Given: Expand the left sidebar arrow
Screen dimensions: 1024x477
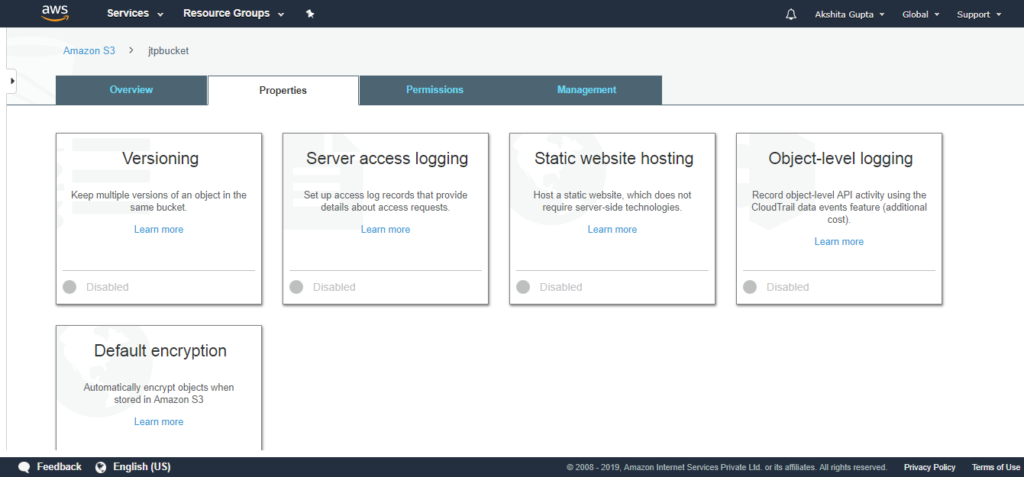Looking at the screenshot, I should (11, 80).
